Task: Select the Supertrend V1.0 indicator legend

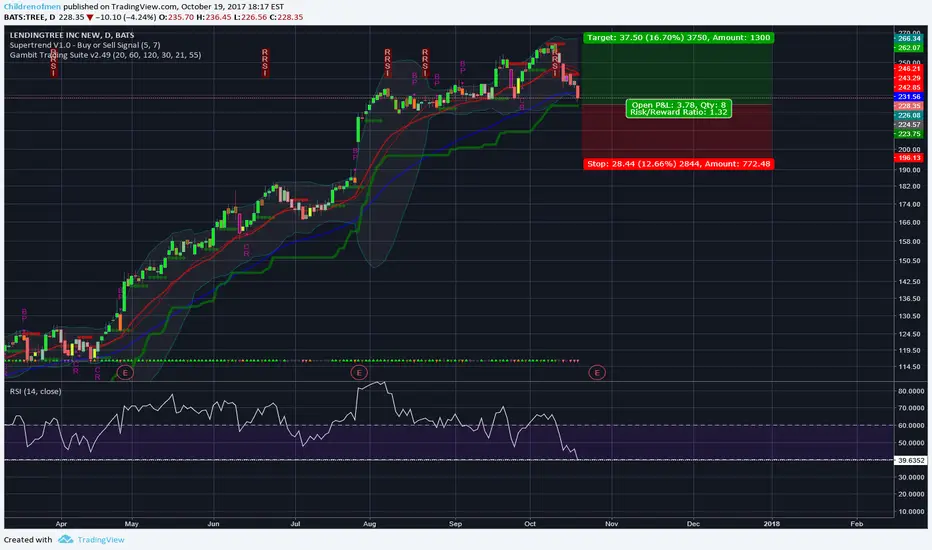Action: [x=85, y=45]
